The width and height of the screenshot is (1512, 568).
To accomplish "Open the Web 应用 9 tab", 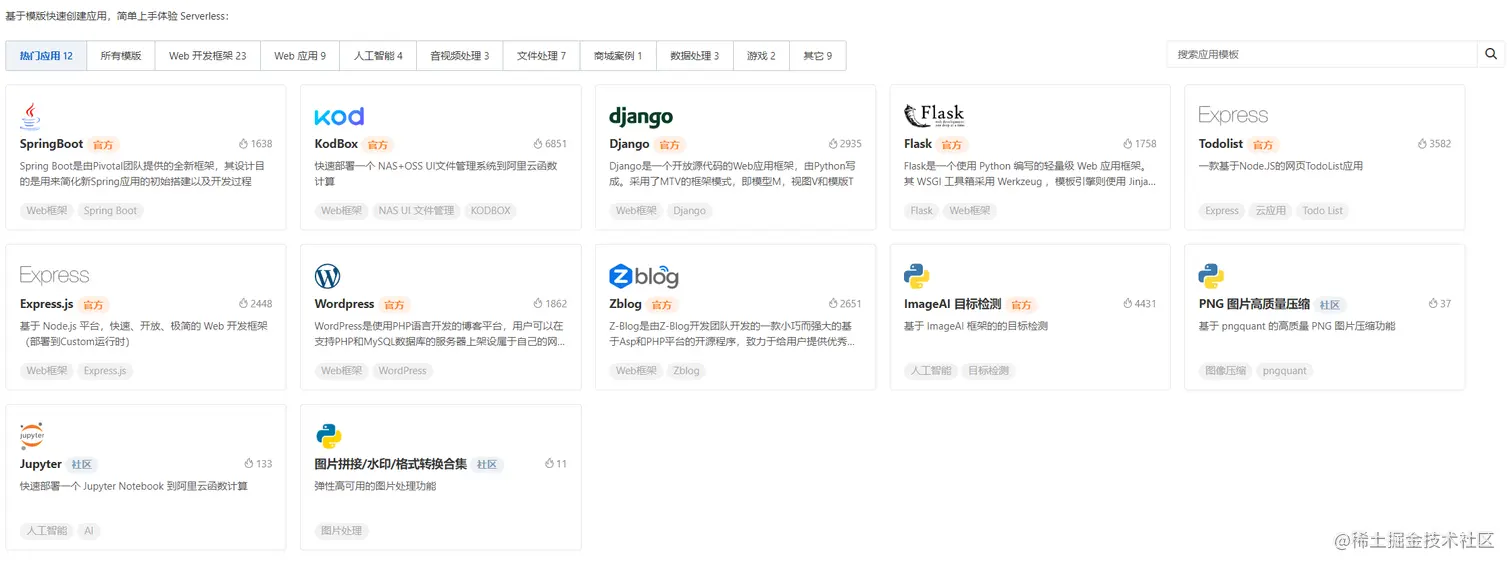I will pyautogui.click(x=300, y=56).
